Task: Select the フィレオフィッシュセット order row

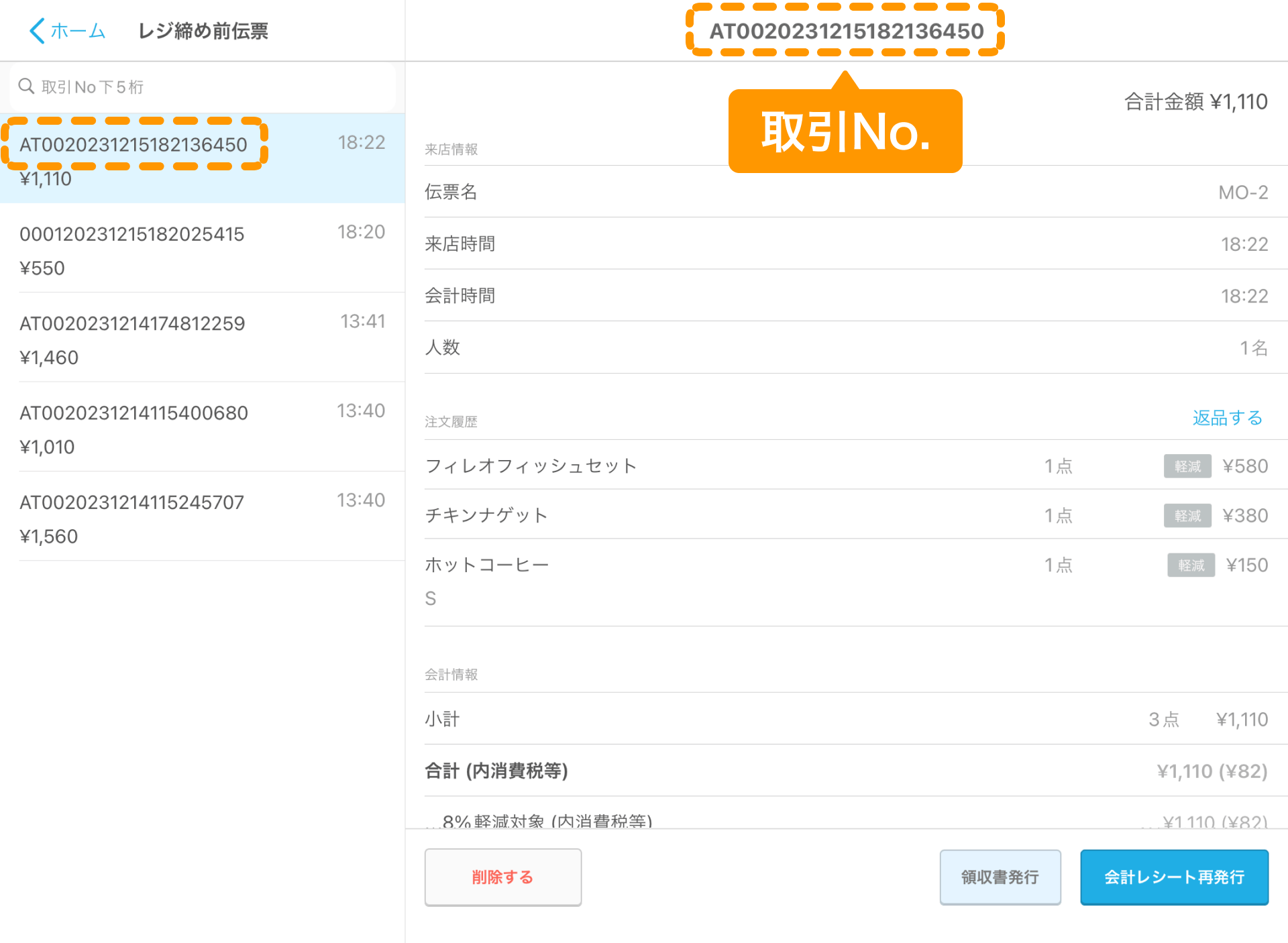Action: point(738,466)
